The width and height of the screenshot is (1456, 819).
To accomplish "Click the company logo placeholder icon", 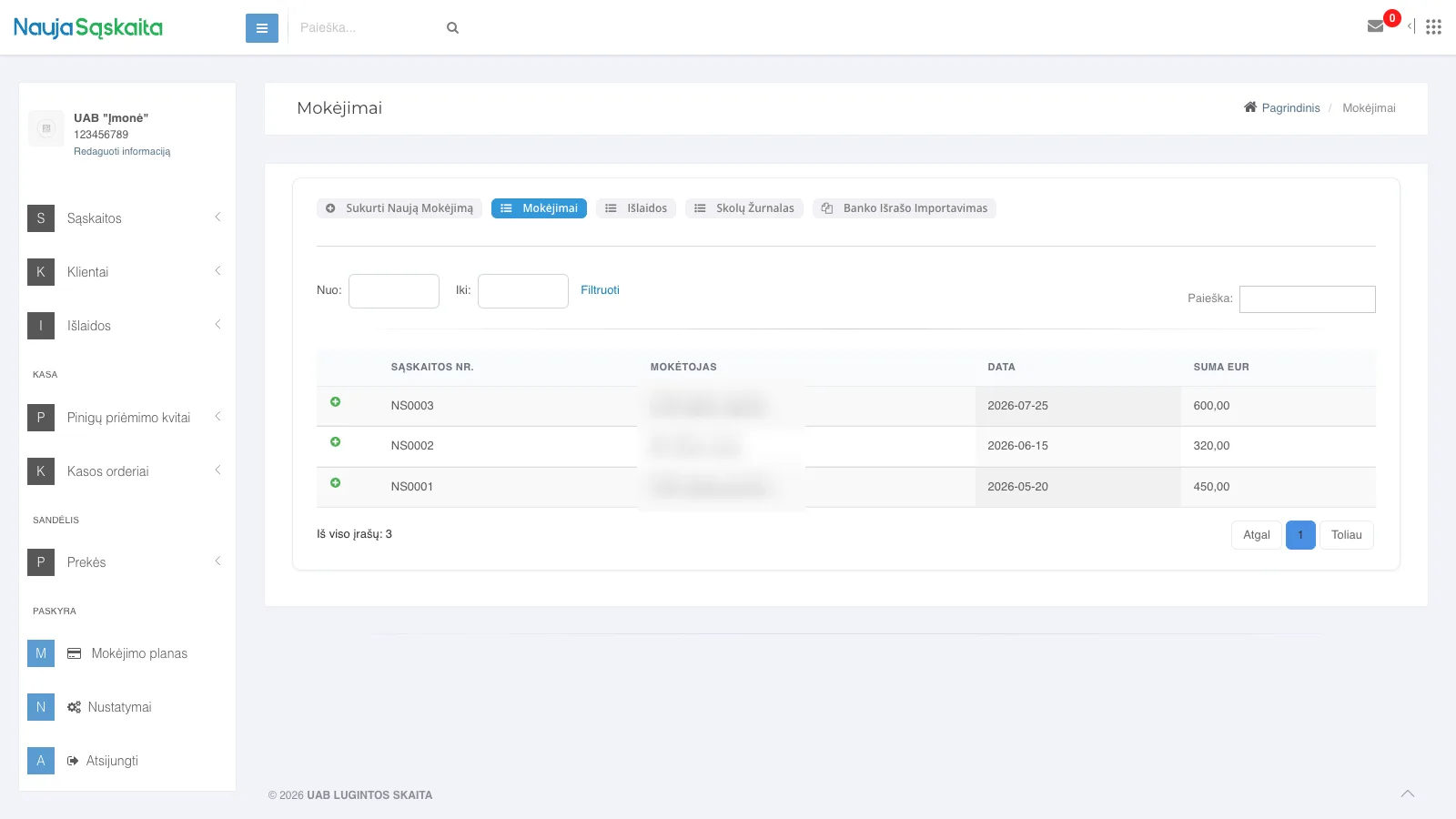I will [46, 128].
